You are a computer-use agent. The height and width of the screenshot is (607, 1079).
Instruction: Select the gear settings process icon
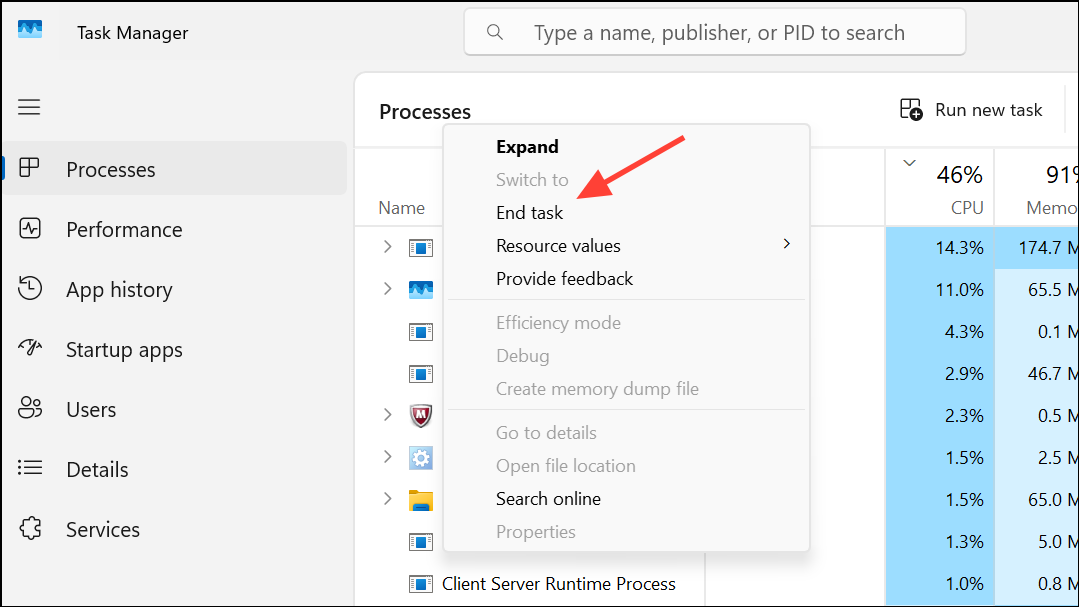(420, 458)
